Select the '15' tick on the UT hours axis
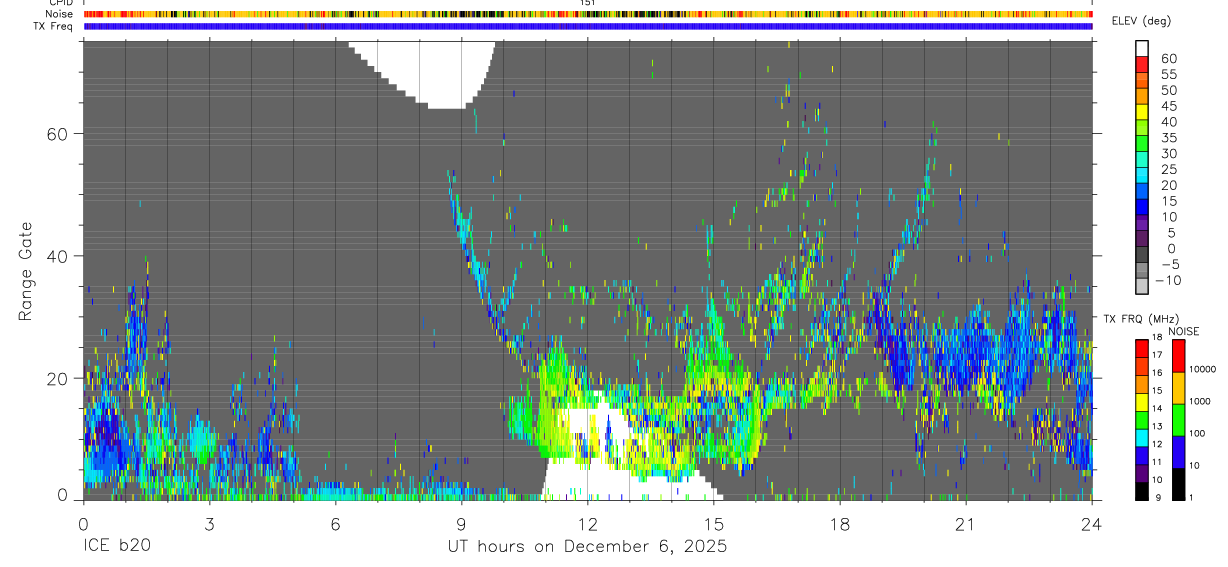The image size is (1228, 567). pyautogui.click(x=713, y=525)
